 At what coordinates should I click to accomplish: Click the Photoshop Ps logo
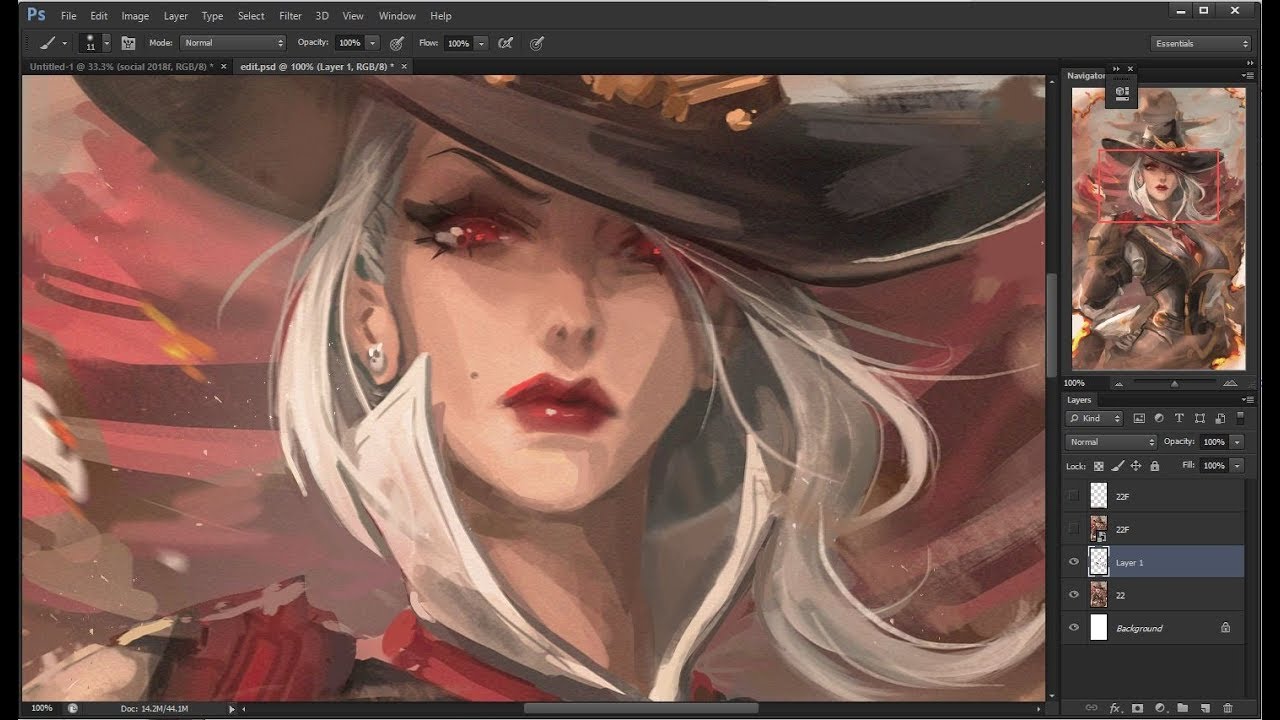click(x=36, y=15)
